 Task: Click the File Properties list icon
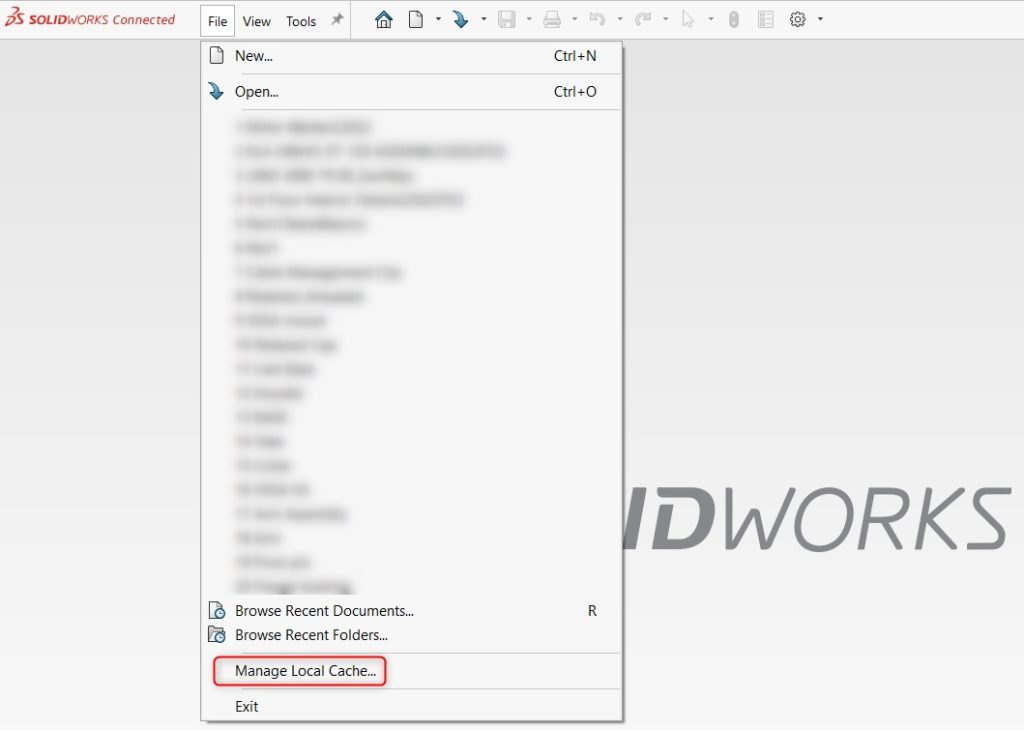[765, 20]
